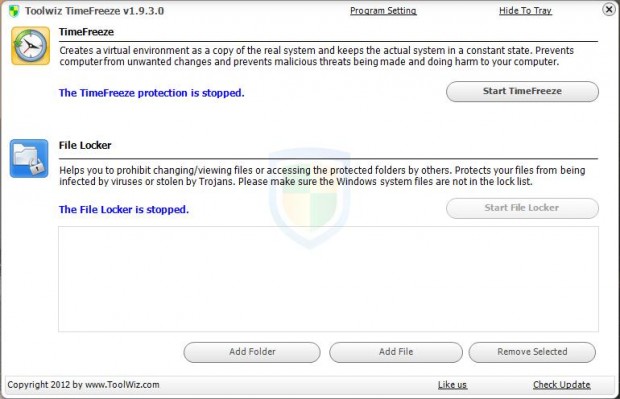Click Add Folder button
This screenshot has width=620, height=399.
252,352
